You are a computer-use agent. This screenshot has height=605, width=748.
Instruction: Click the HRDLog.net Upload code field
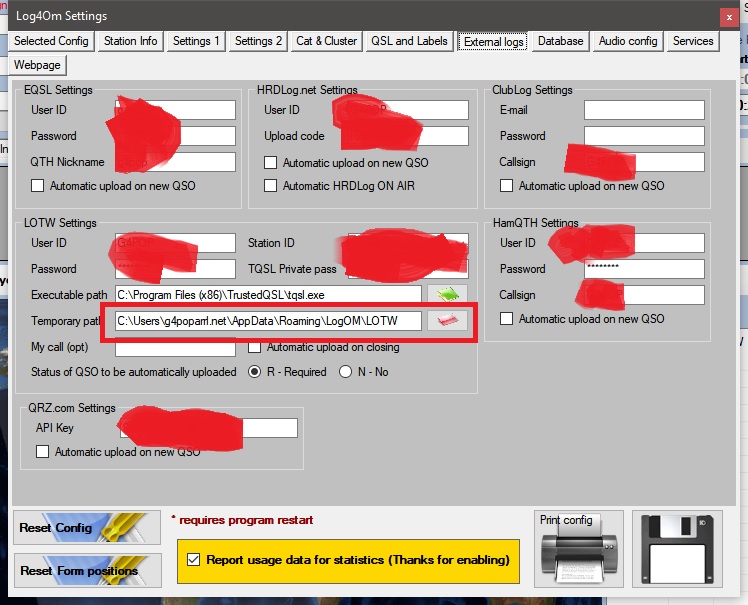tap(408, 136)
